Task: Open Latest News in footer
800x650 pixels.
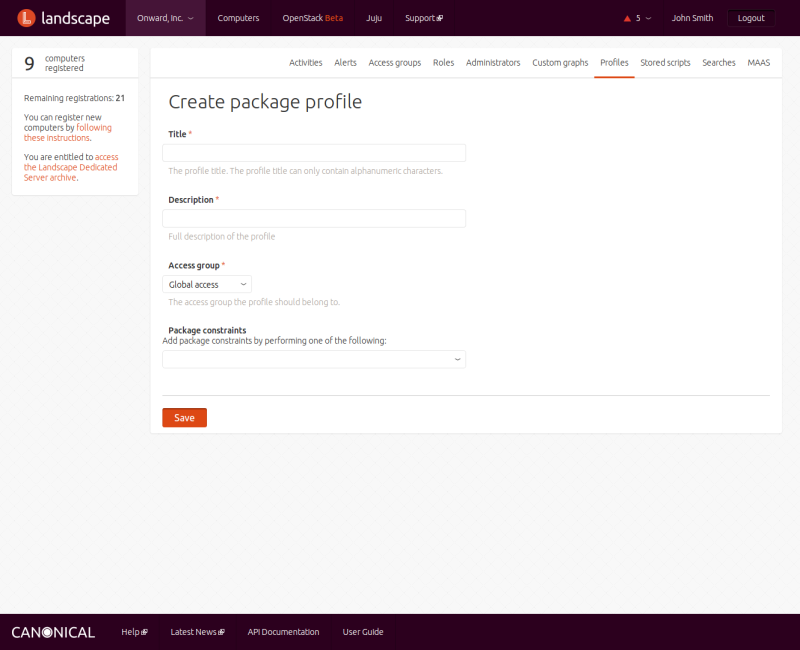Action: tap(197, 632)
